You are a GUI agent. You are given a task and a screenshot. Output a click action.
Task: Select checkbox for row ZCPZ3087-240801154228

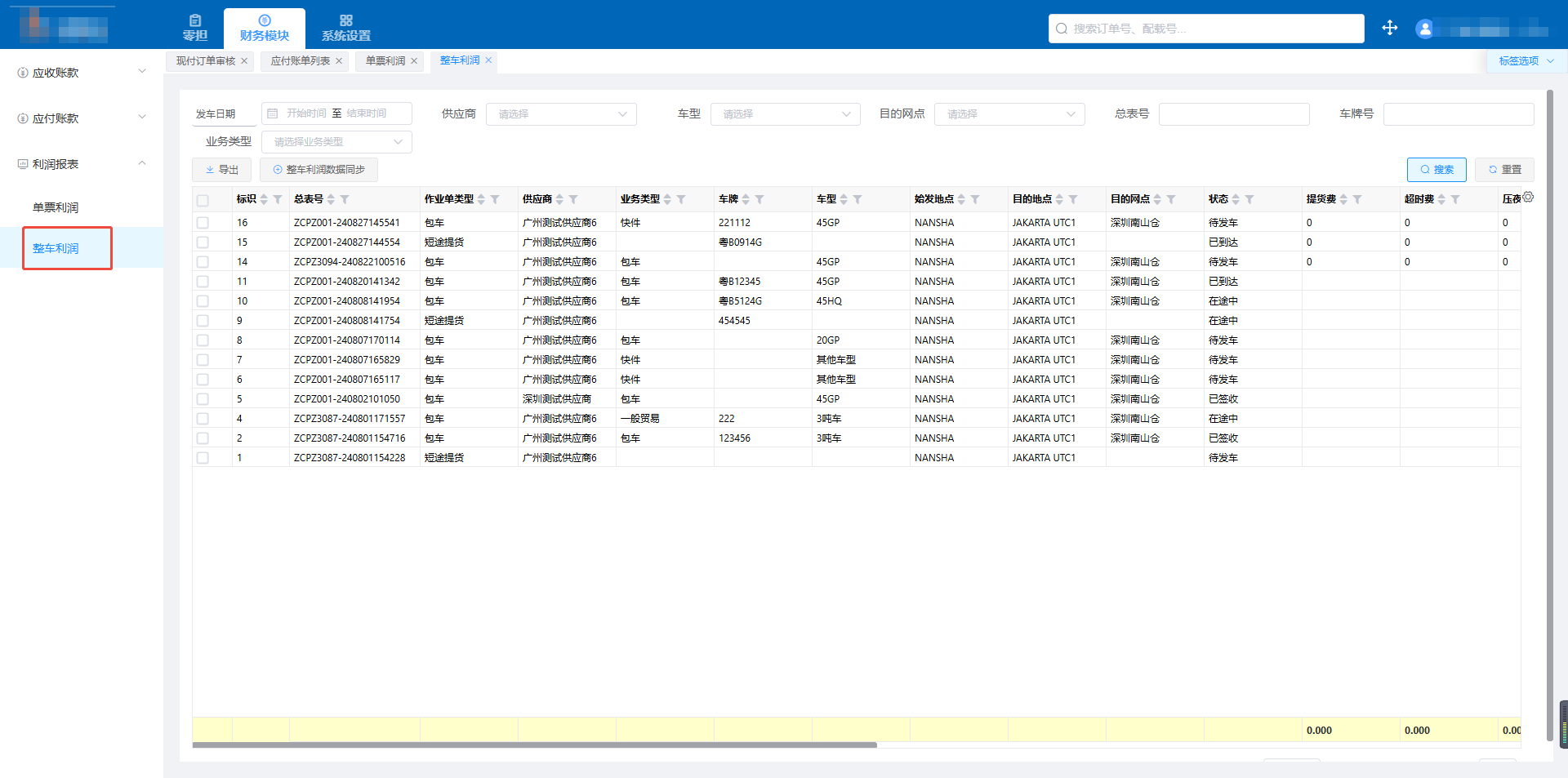pos(203,458)
